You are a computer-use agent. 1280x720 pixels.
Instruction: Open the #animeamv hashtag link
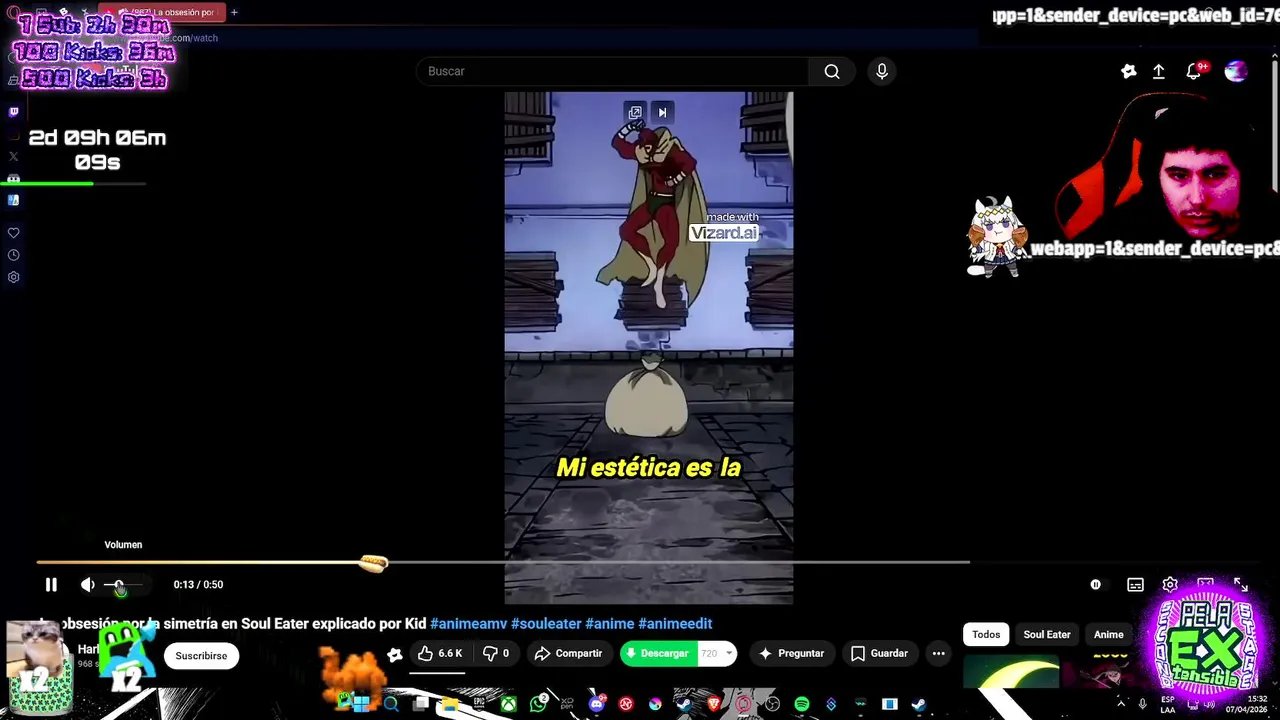[x=468, y=624]
